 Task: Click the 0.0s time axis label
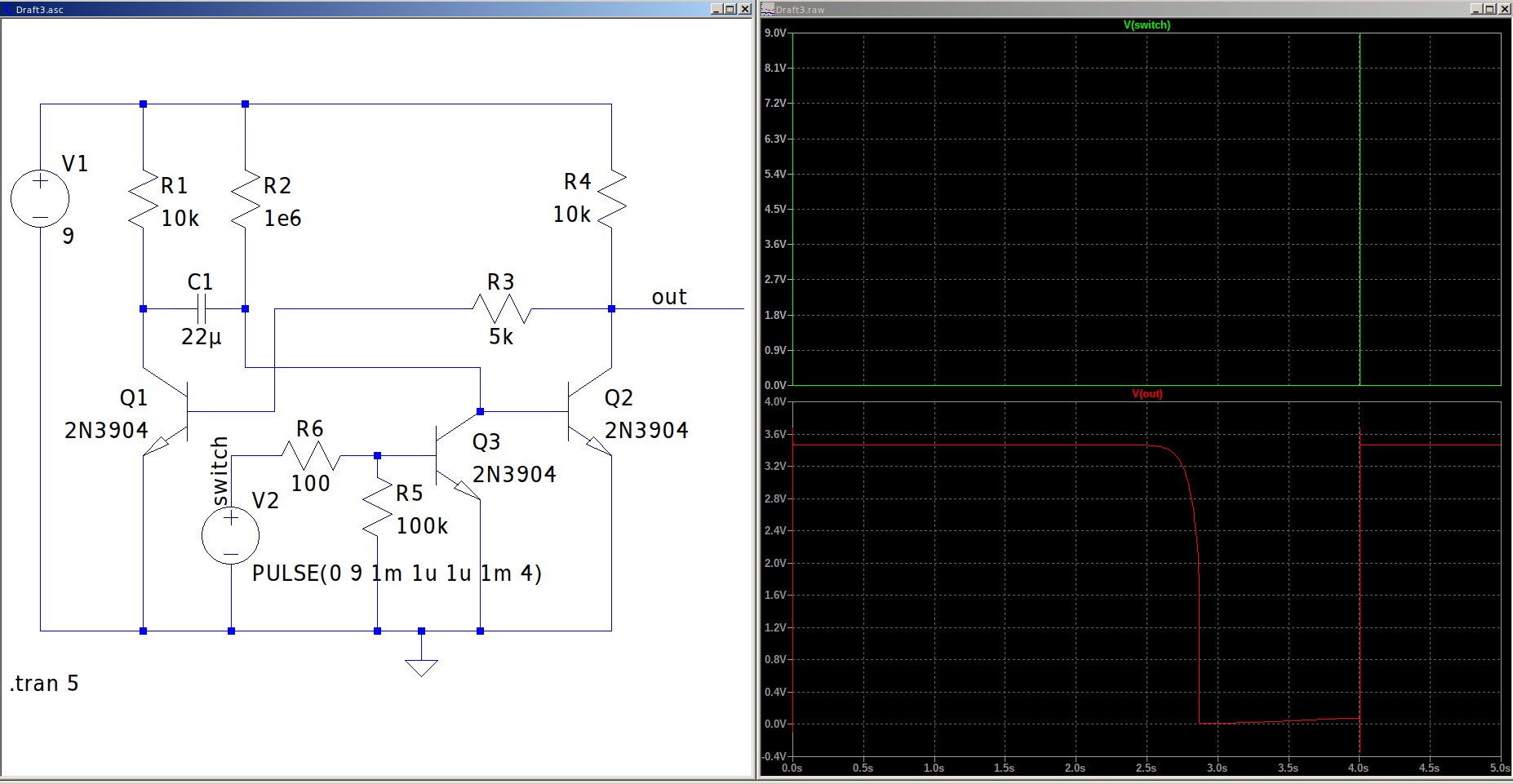pos(792,768)
